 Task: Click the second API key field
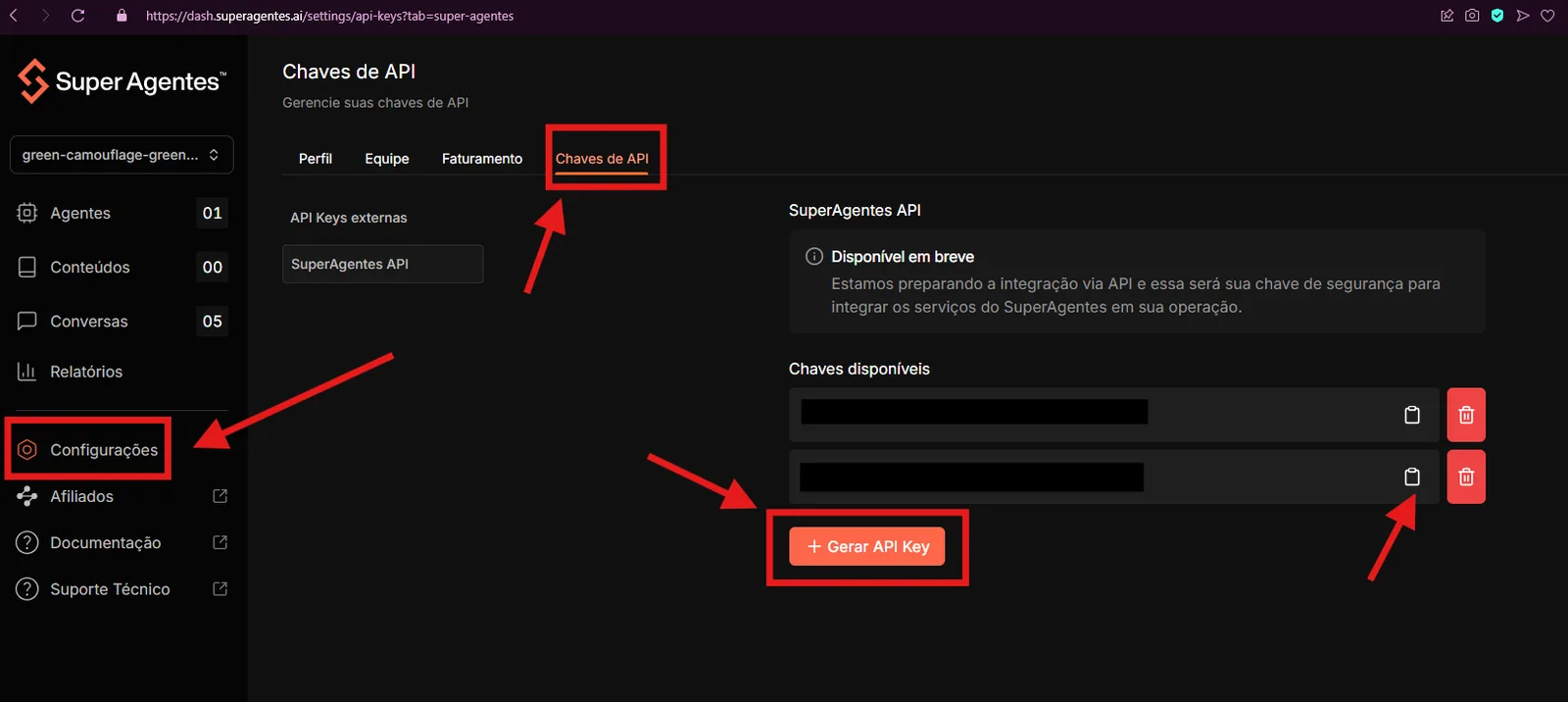tap(1114, 476)
